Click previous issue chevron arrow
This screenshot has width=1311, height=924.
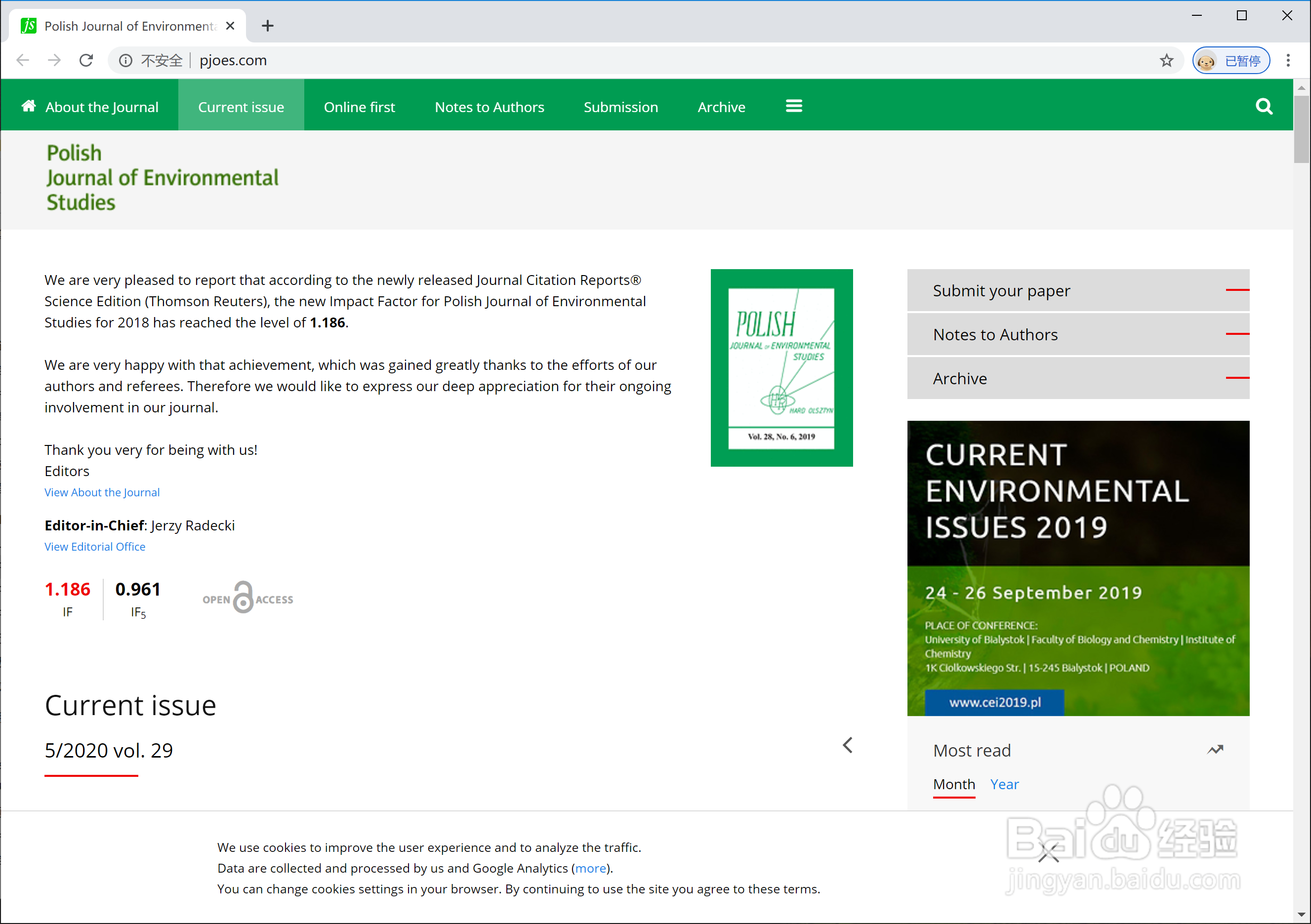pyautogui.click(x=848, y=745)
